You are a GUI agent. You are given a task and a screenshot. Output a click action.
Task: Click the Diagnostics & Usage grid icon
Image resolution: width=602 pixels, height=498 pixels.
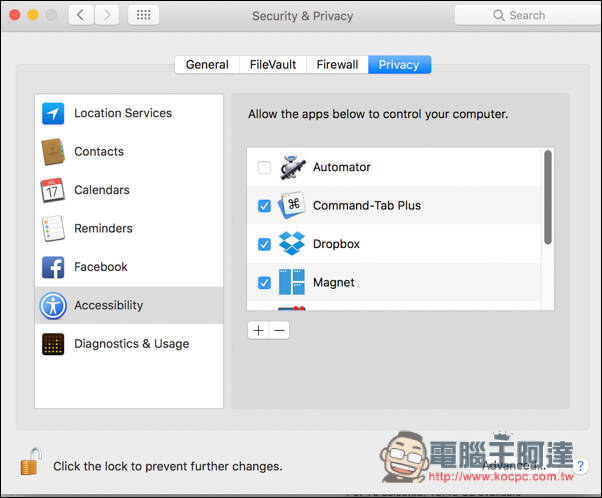pos(53,344)
